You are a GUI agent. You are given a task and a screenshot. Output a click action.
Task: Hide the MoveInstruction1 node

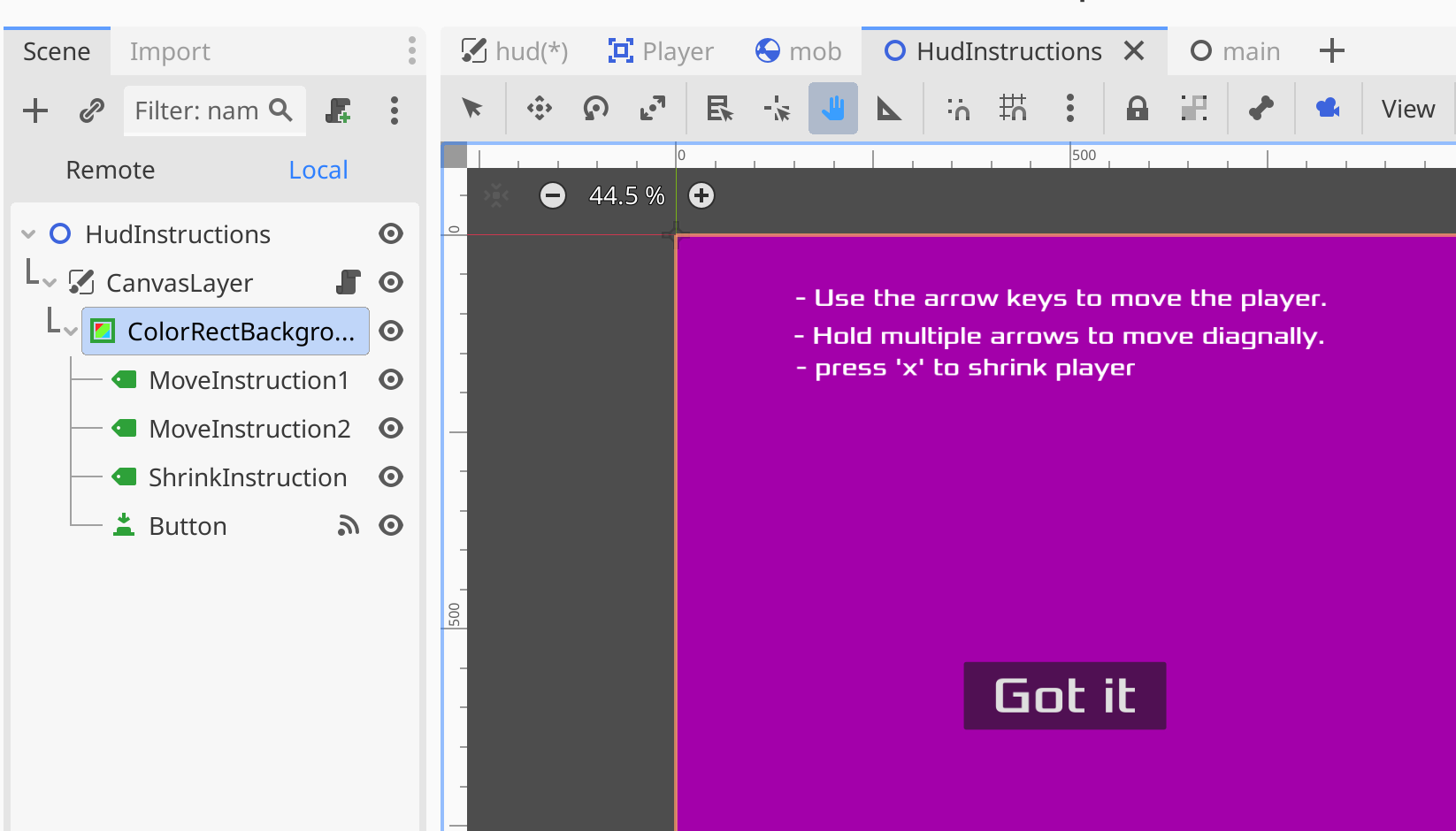click(390, 379)
